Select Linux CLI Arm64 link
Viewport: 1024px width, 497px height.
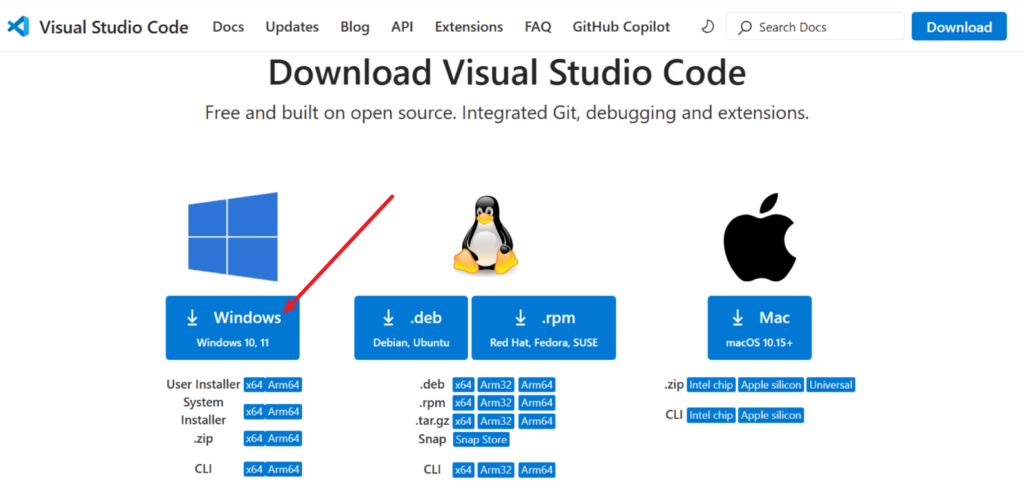pos(537,470)
